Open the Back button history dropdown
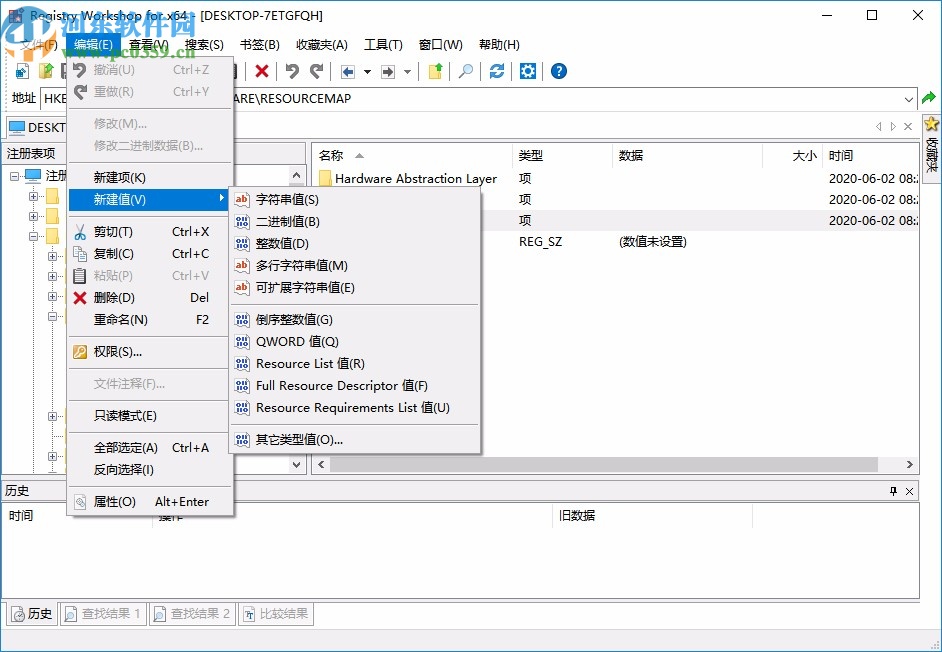942x652 pixels. [x=366, y=71]
